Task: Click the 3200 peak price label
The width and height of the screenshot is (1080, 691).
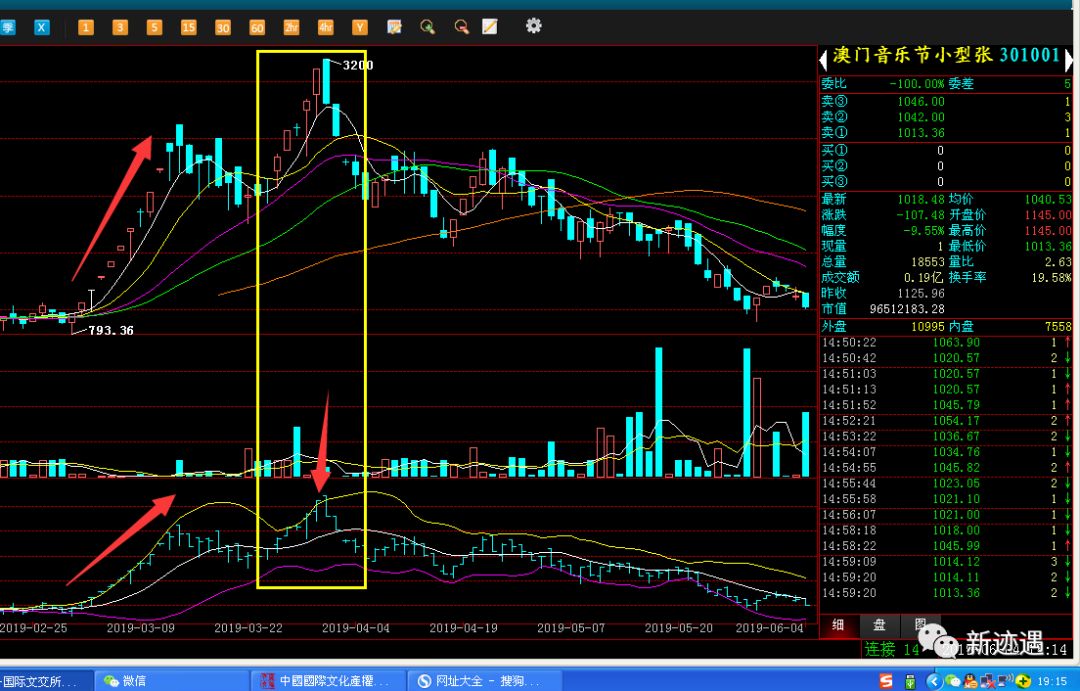Action: coord(358,65)
